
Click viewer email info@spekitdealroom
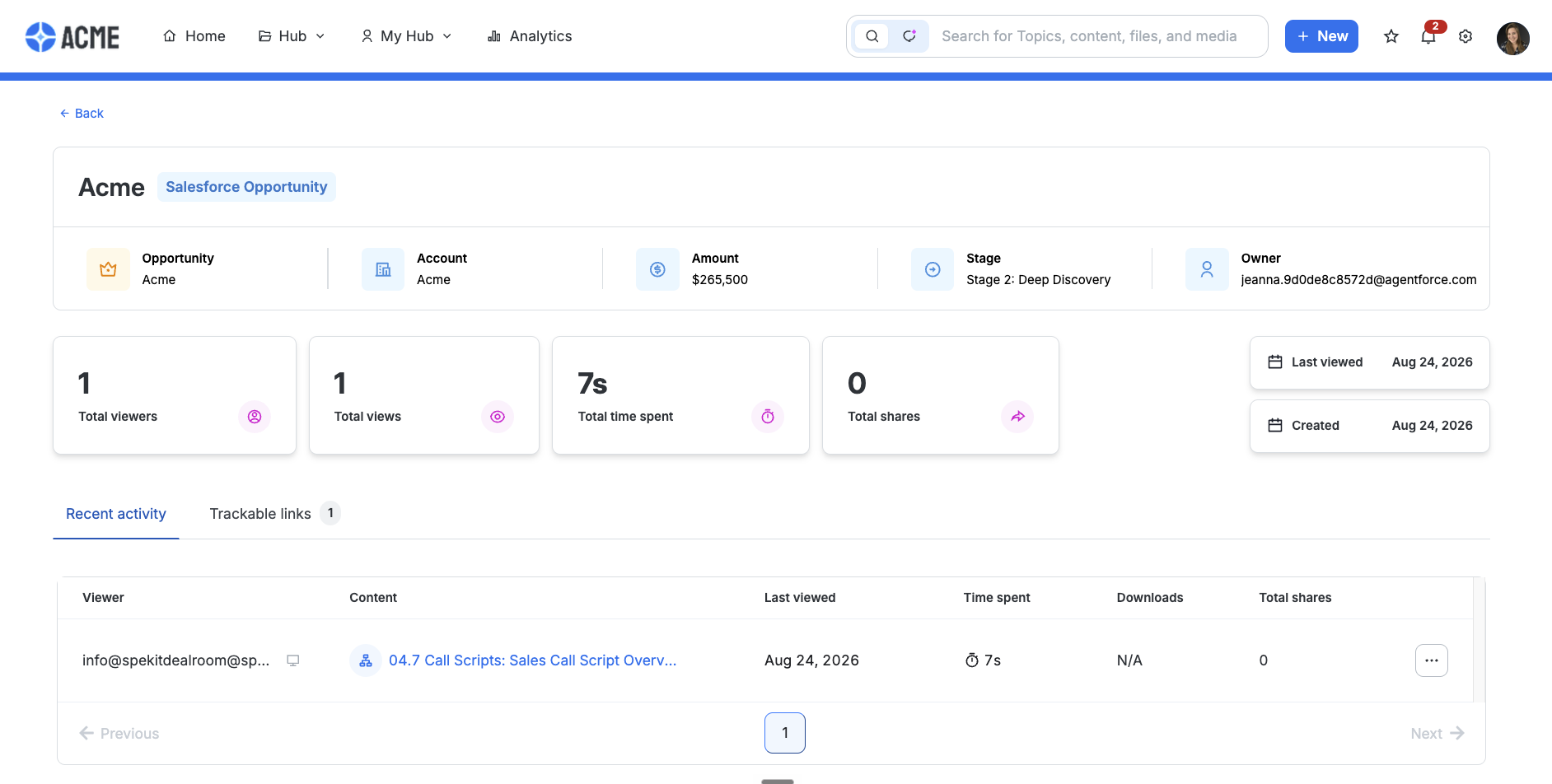coord(176,660)
